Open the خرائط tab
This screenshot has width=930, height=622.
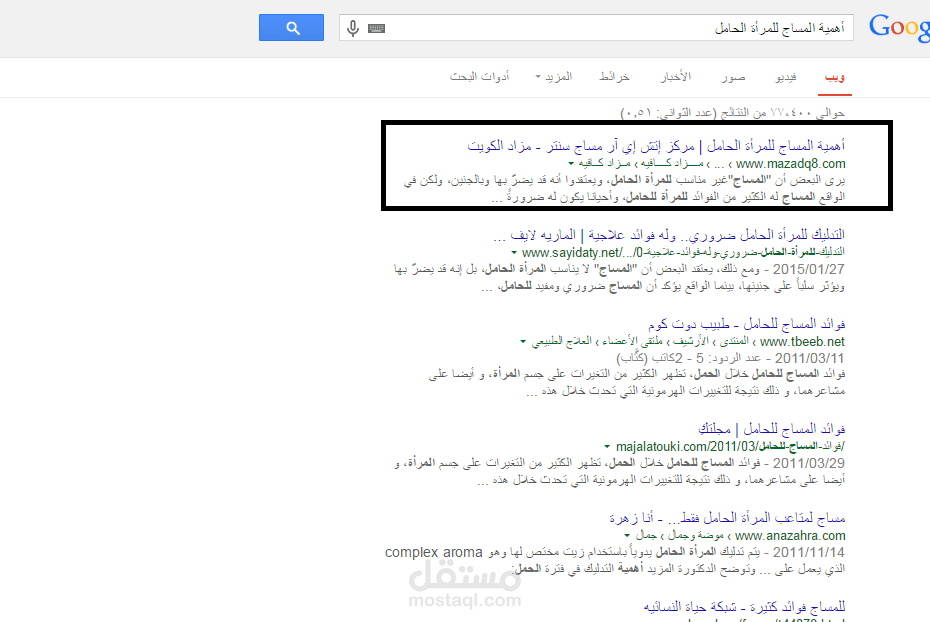tap(614, 76)
